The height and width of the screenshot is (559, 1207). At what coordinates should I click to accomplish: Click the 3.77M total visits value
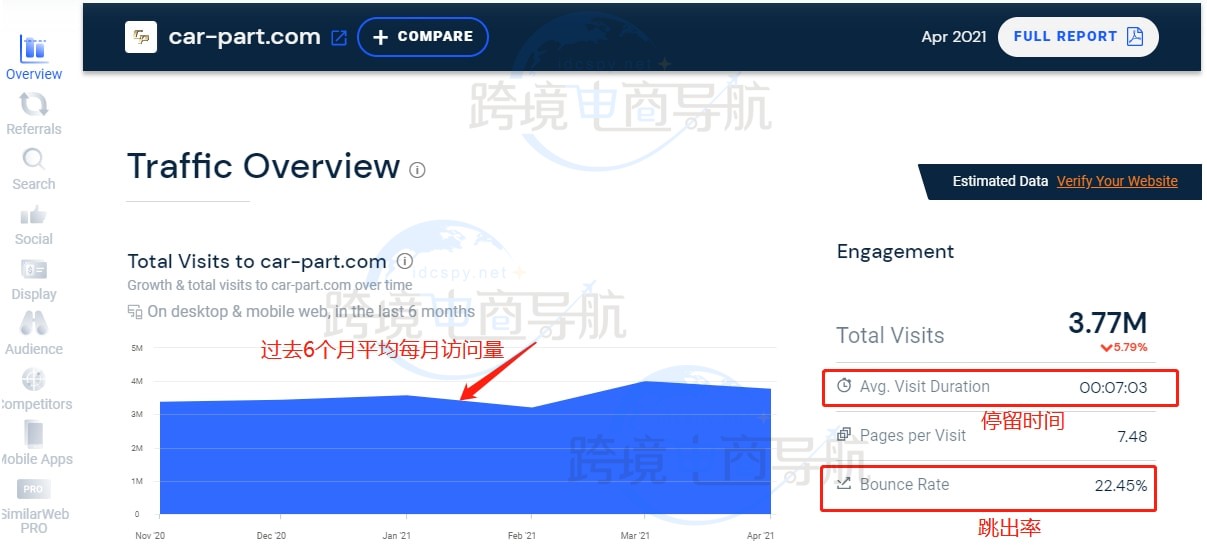click(x=1107, y=323)
